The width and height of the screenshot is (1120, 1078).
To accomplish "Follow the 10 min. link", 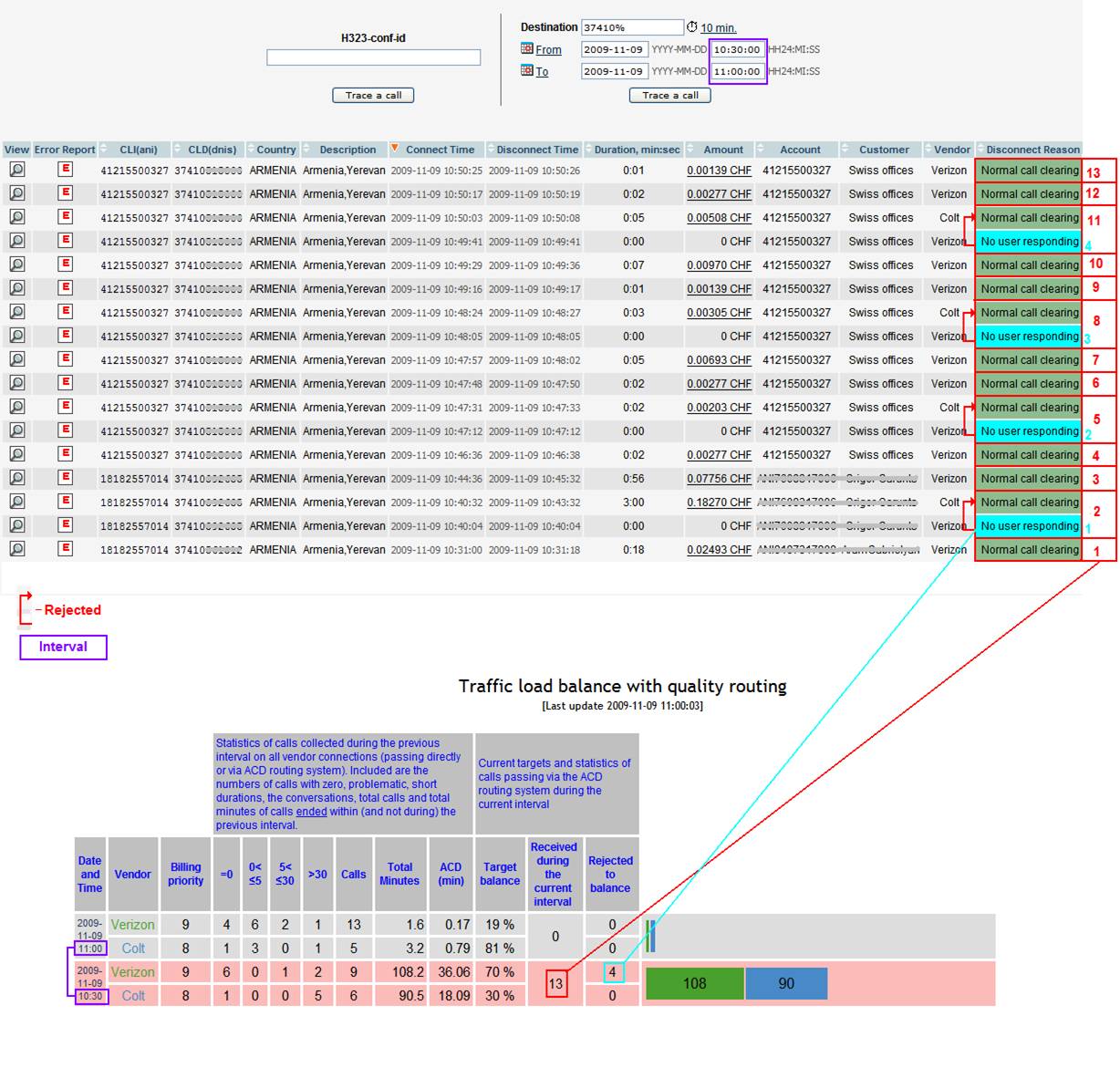I will pyautogui.click(x=719, y=28).
